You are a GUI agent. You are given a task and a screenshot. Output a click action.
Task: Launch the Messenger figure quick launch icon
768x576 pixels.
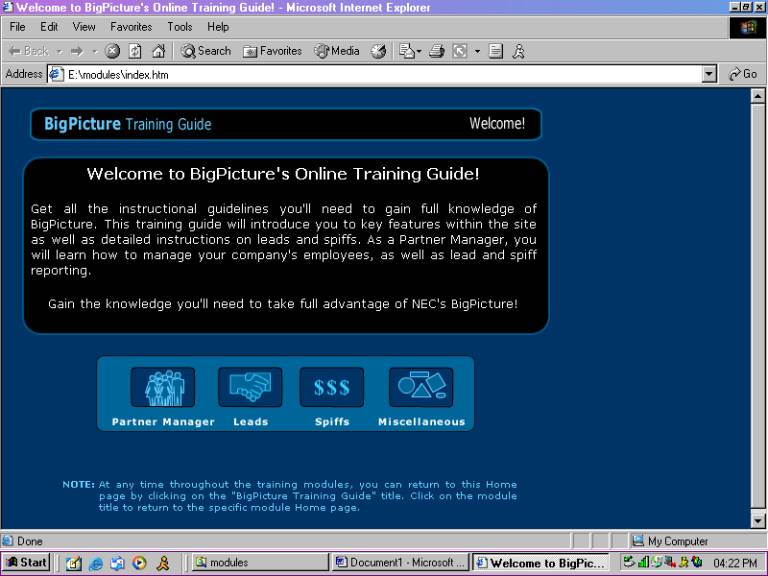coord(163,563)
